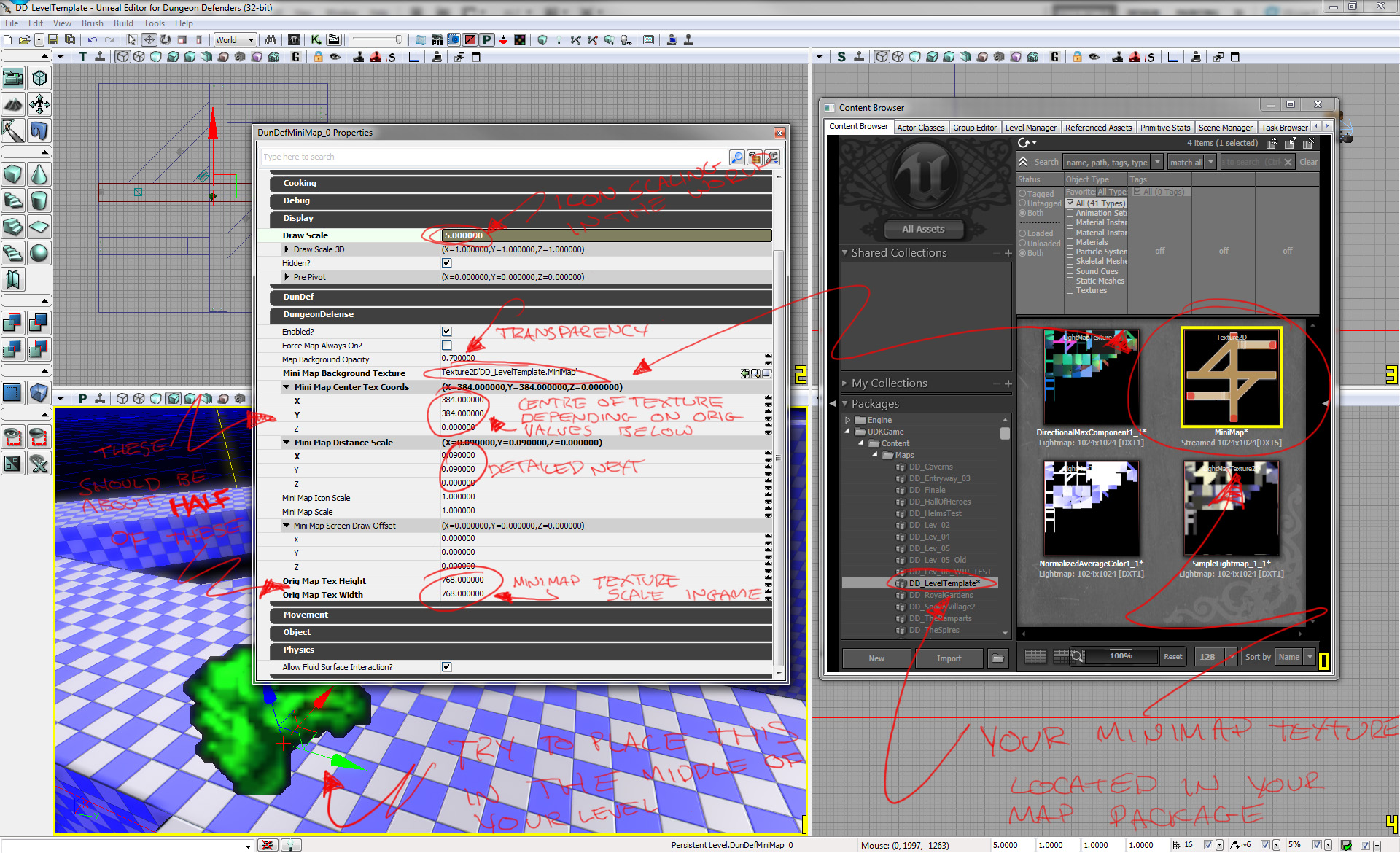Screen dimensions: 1400x853
Task: Click the CSG Deintersect button
Action: (x=39, y=349)
